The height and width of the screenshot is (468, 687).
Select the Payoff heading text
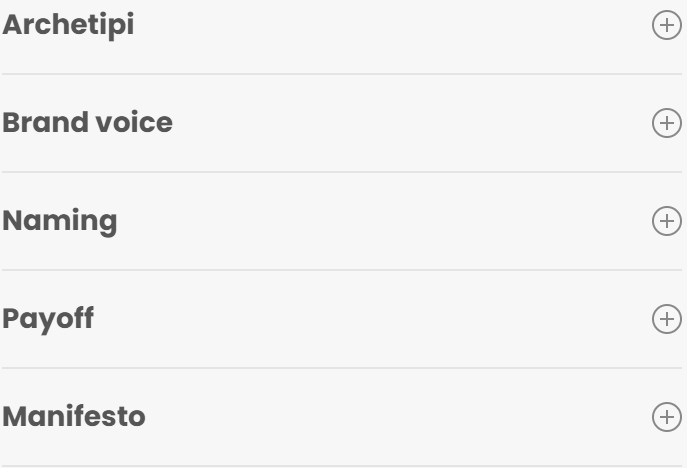tap(47, 319)
